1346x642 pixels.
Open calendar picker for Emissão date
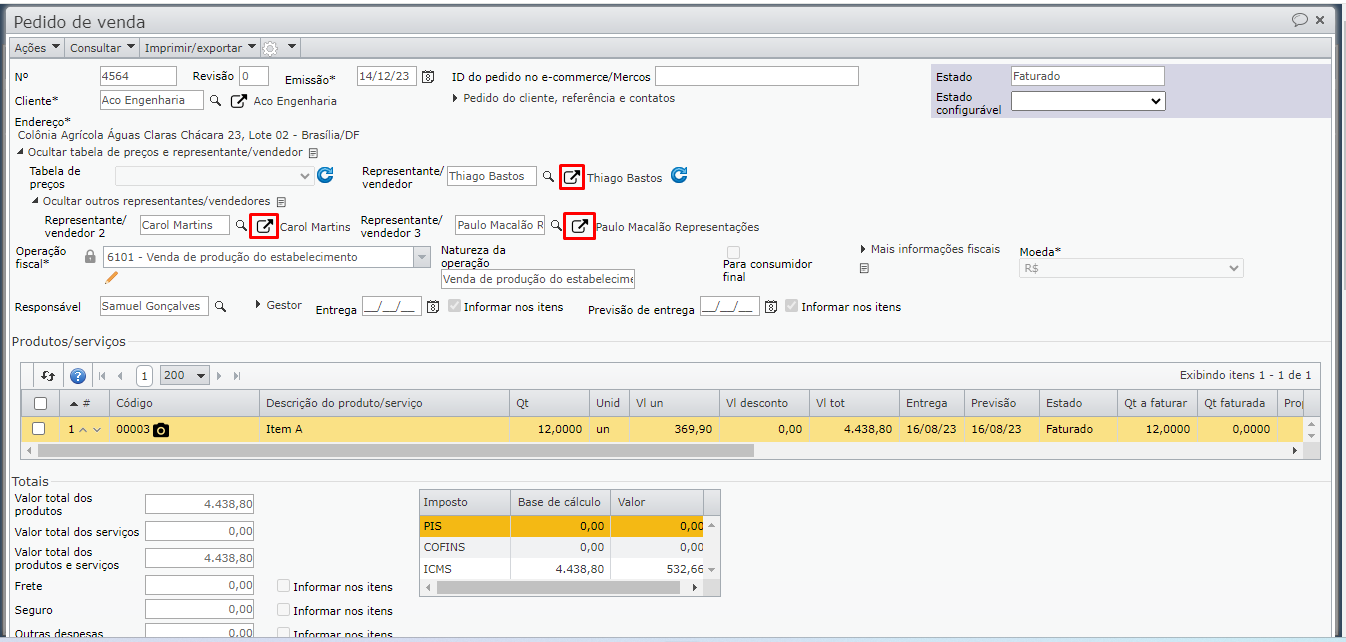428,77
